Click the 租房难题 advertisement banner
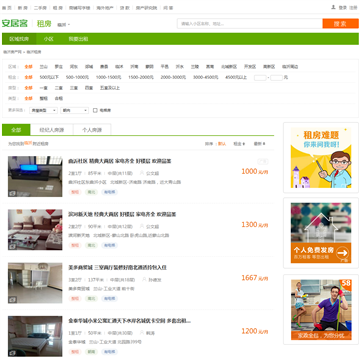 click(321, 157)
